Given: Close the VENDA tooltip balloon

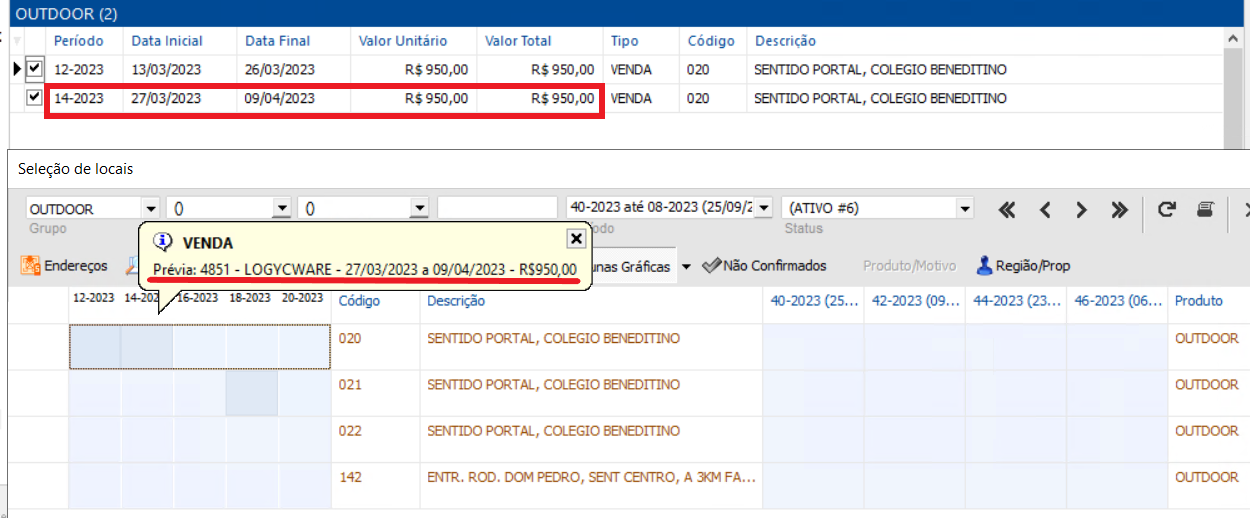Looking at the screenshot, I should point(575,238).
